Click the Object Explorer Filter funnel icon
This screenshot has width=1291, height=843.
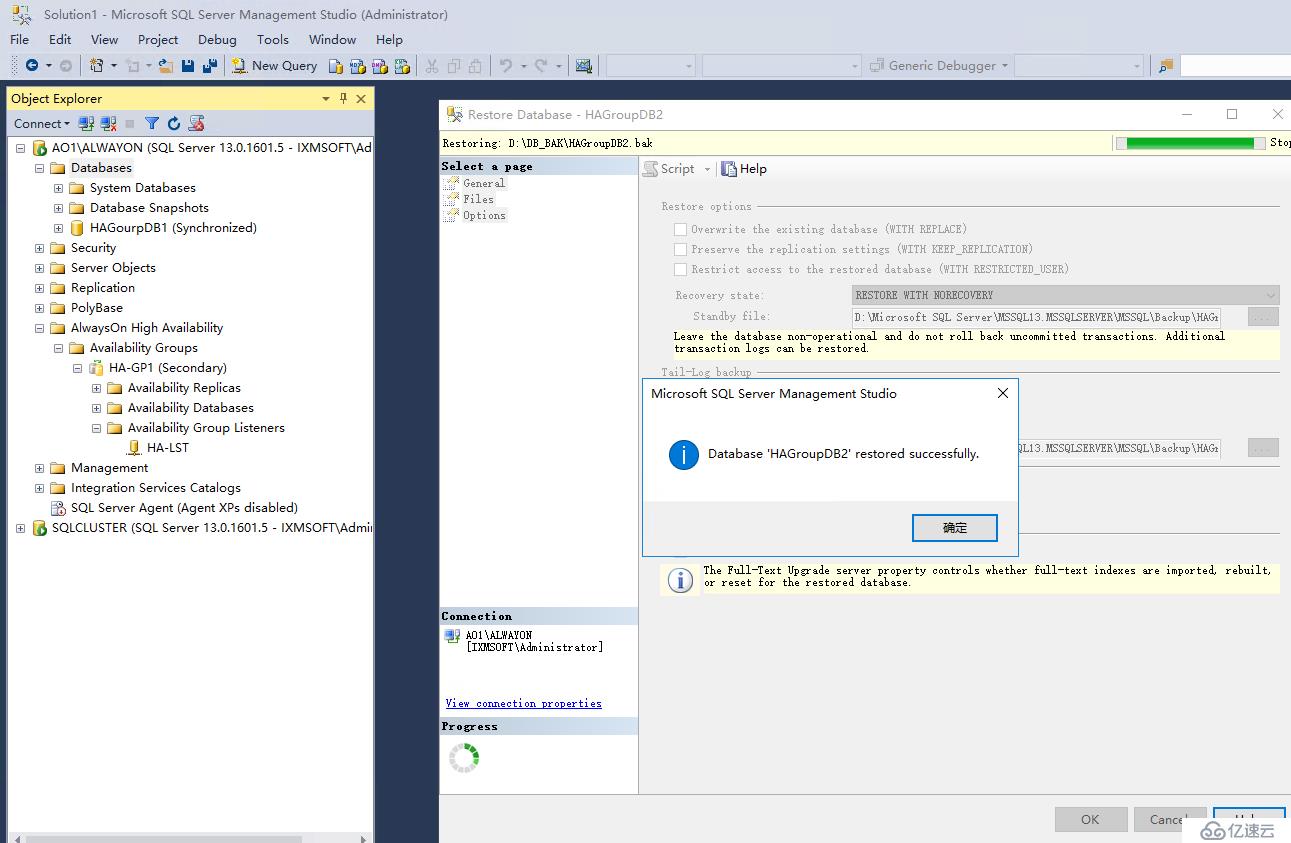[x=152, y=123]
